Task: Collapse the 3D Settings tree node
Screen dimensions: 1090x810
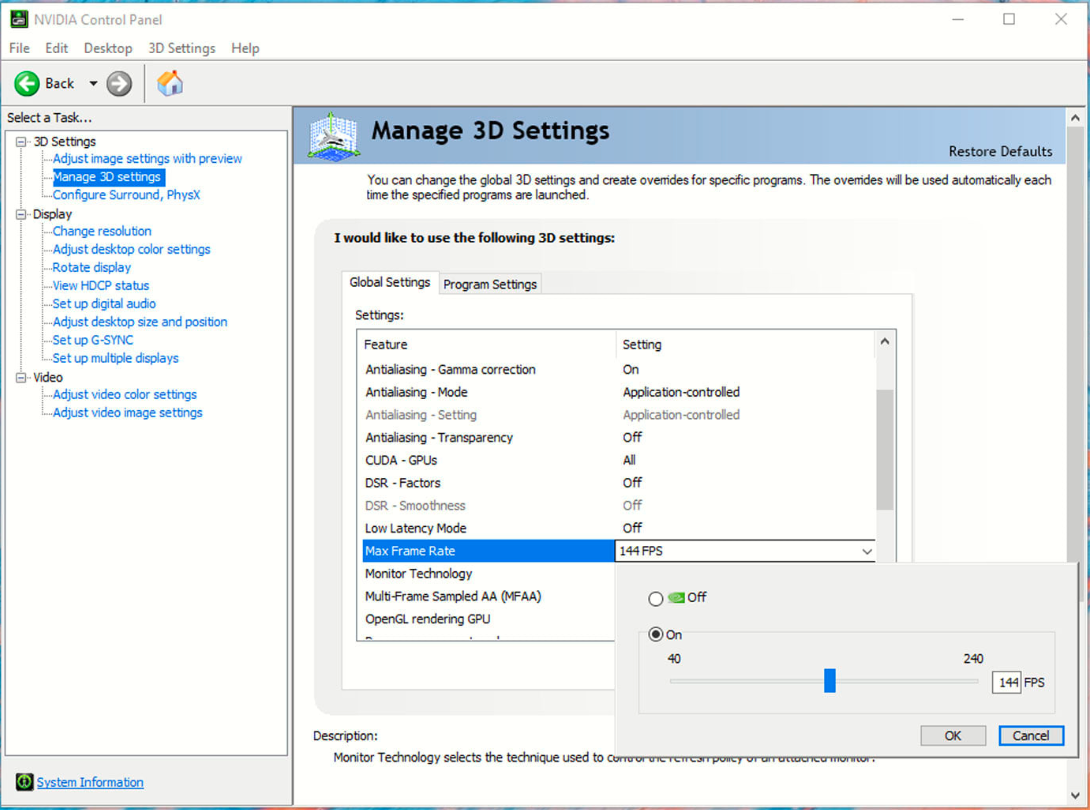Action: [21, 142]
